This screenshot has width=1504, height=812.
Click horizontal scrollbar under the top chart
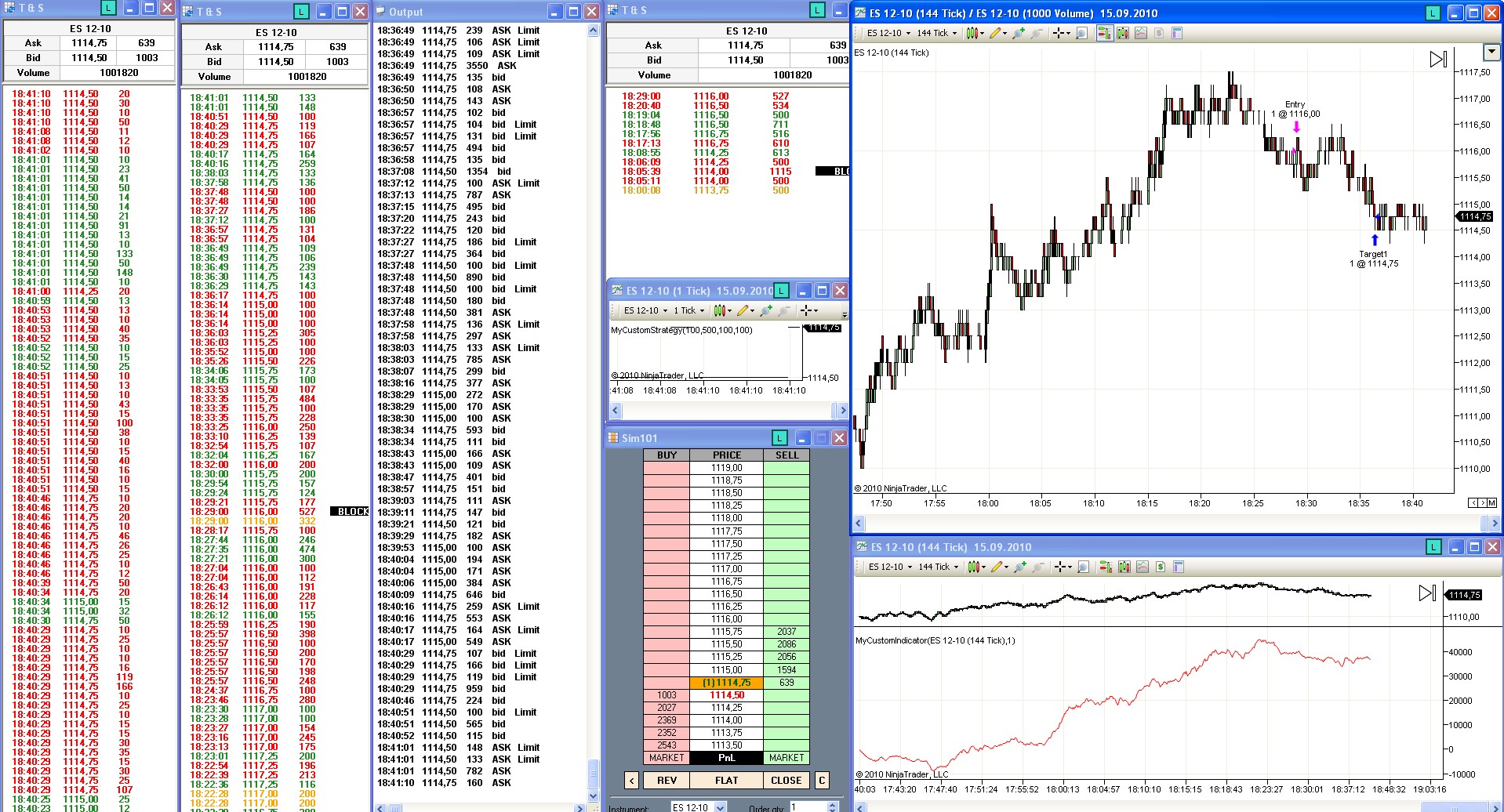coord(1176,523)
